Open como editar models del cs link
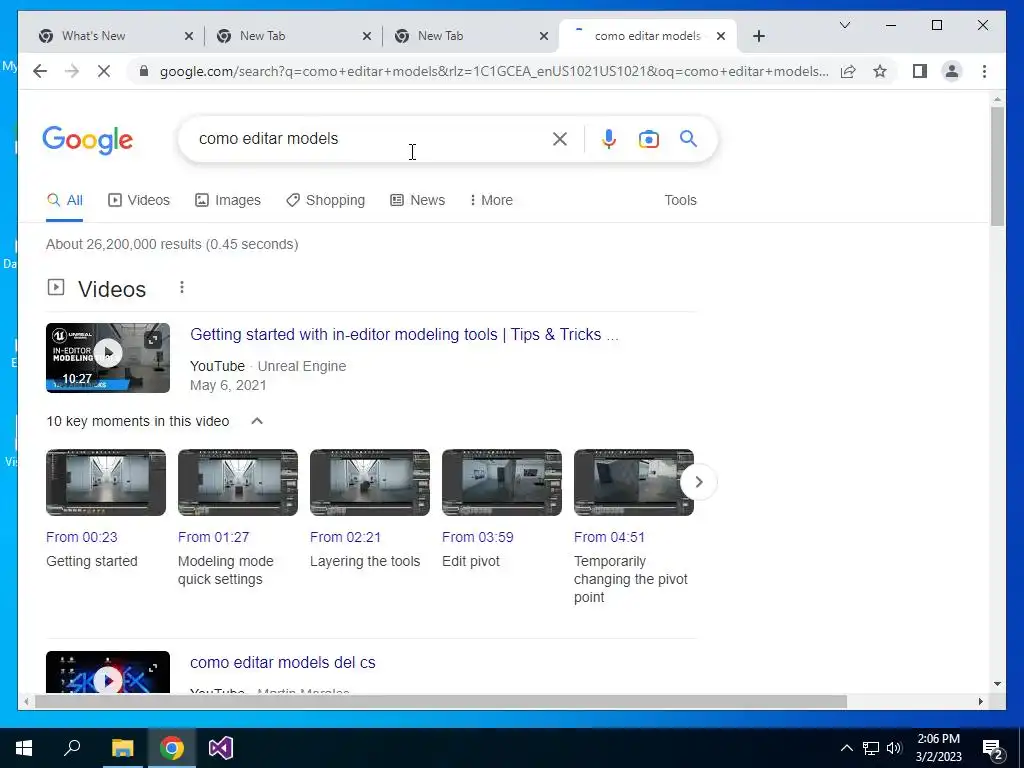The image size is (1024, 768). pos(283,662)
